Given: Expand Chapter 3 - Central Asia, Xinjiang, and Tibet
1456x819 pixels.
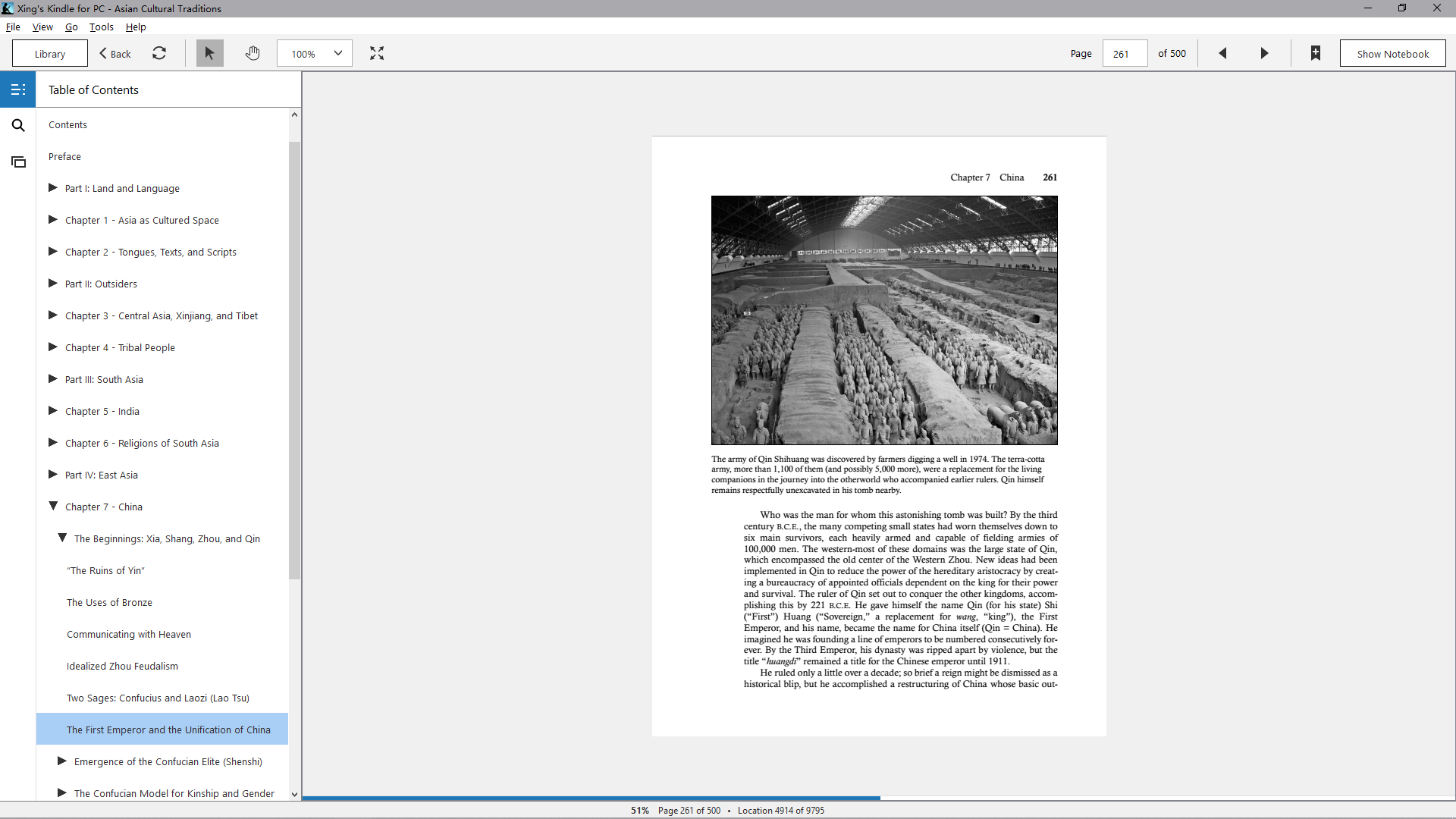Looking at the screenshot, I should point(53,315).
